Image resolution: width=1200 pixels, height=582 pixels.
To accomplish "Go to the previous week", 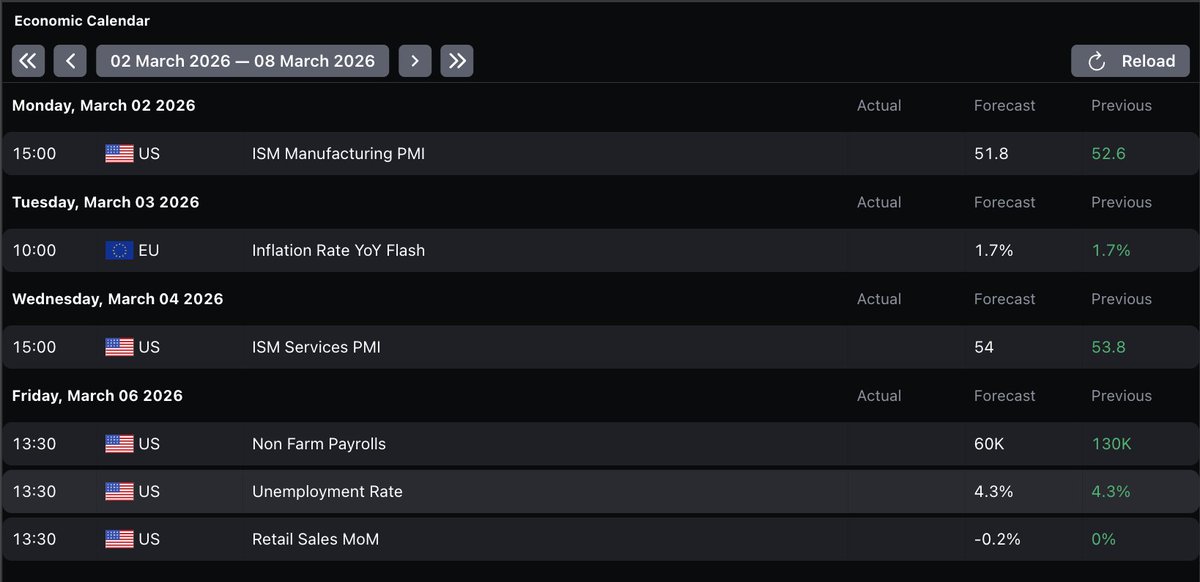I will pyautogui.click(x=70, y=61).
